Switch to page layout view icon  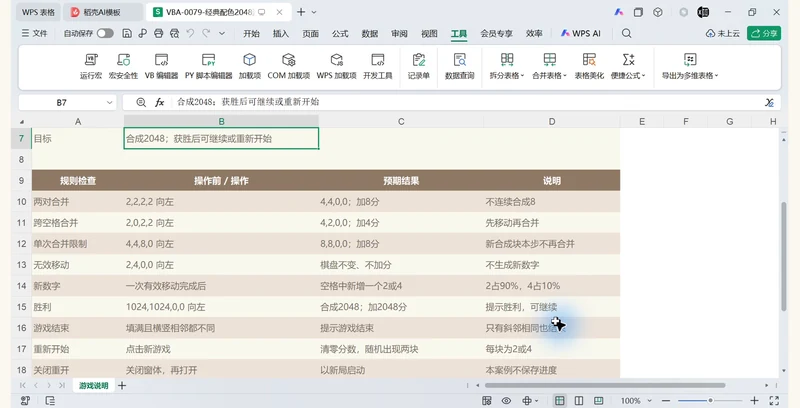pos(579,401)
